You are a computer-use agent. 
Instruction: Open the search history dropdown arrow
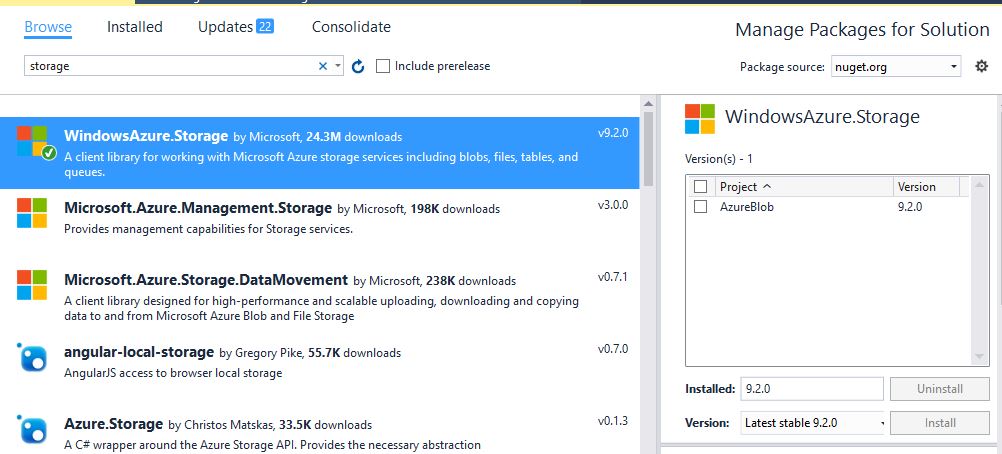[338, 66]
